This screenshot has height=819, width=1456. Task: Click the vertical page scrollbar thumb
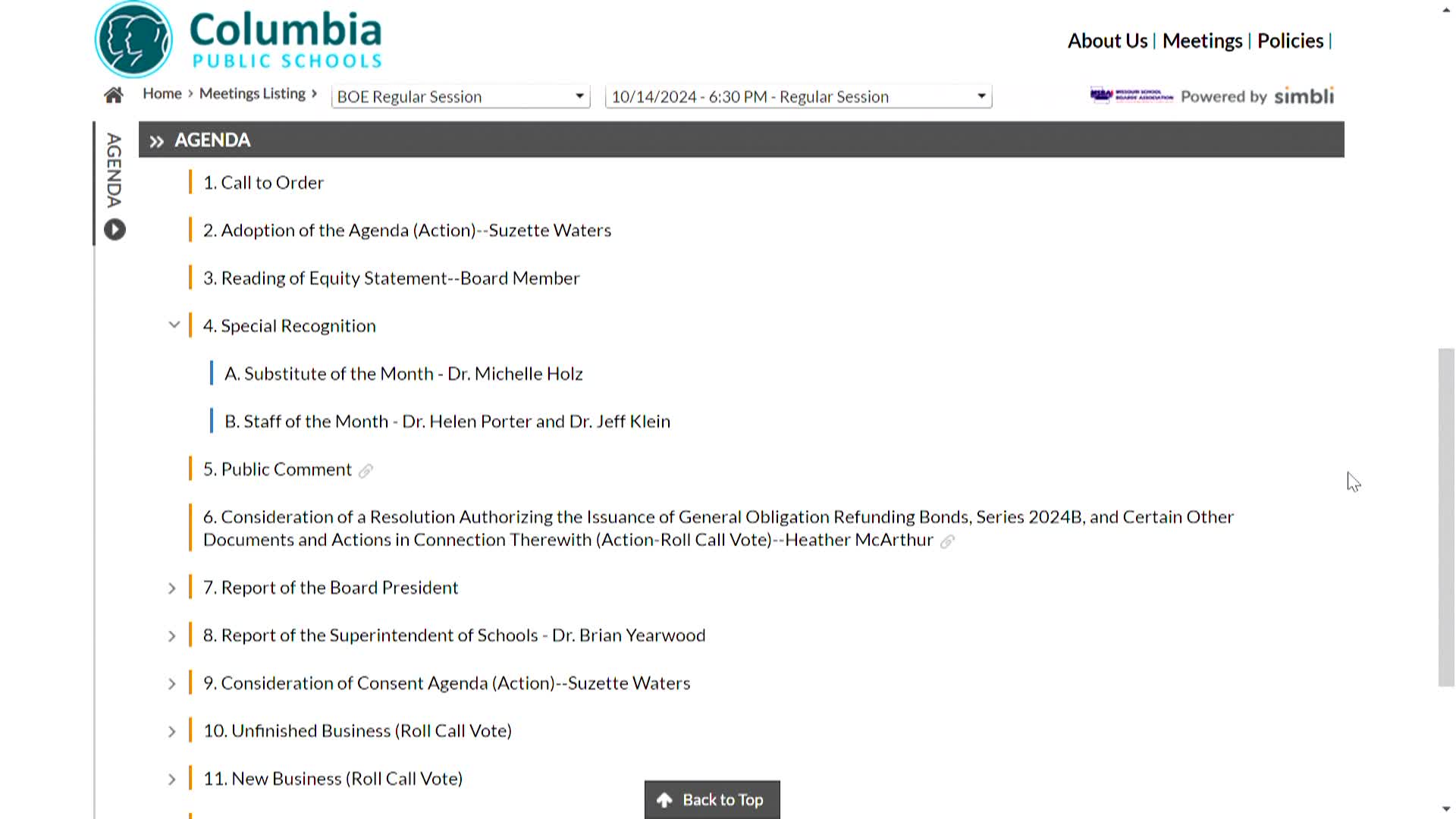pos(1446,518)
